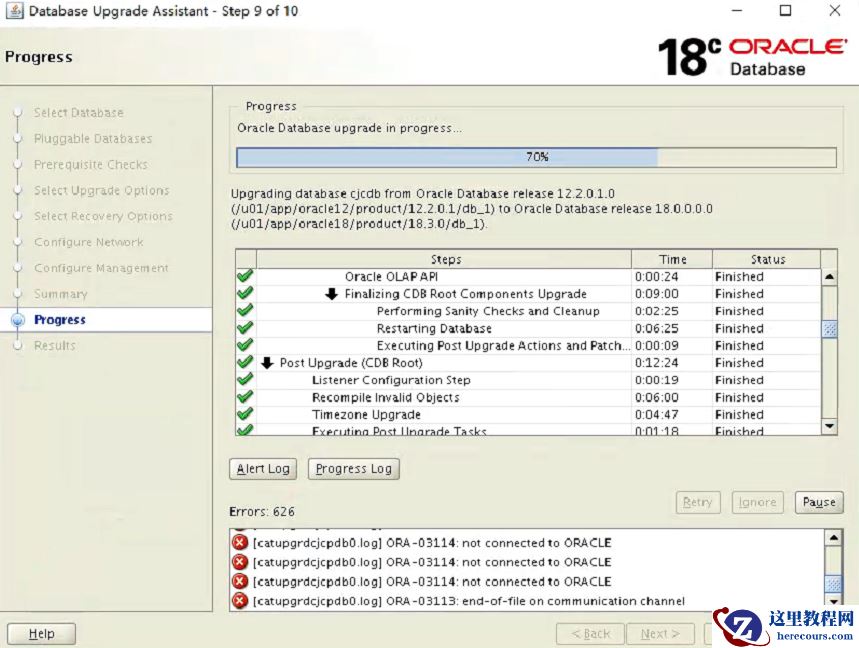Click the Steps column header
This screenshot has width=859, height=648.
coord(444,260)
